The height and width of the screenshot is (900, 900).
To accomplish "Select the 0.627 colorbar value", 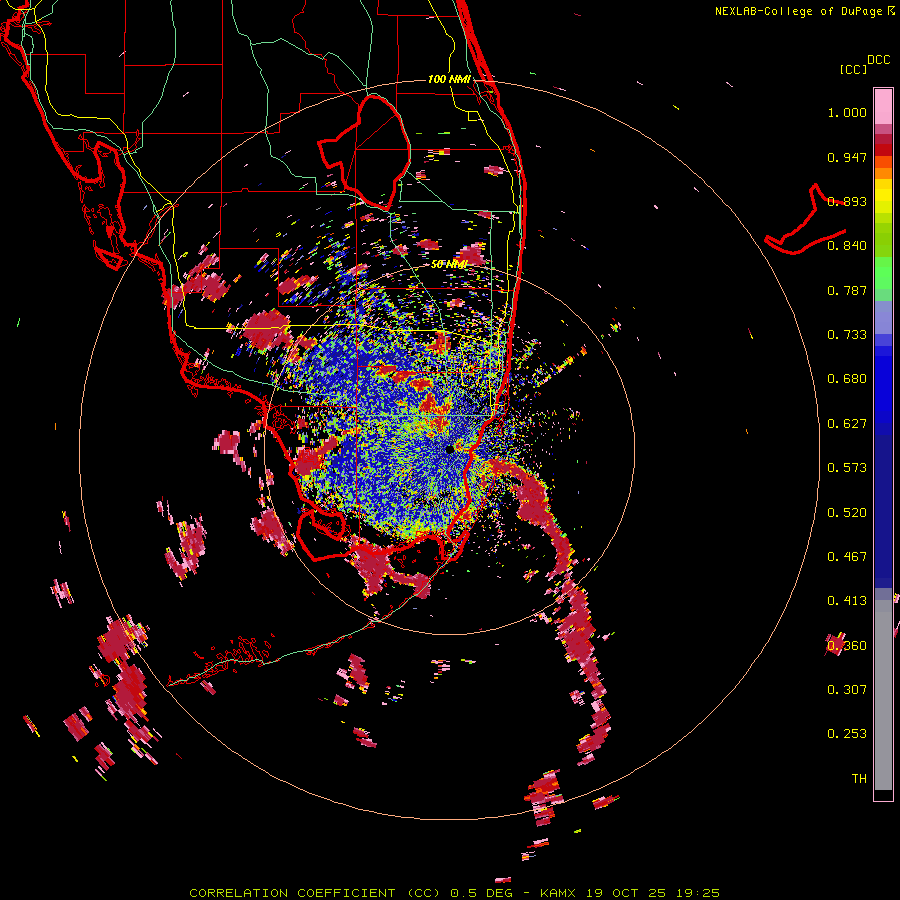I will [x=847, y=424].
